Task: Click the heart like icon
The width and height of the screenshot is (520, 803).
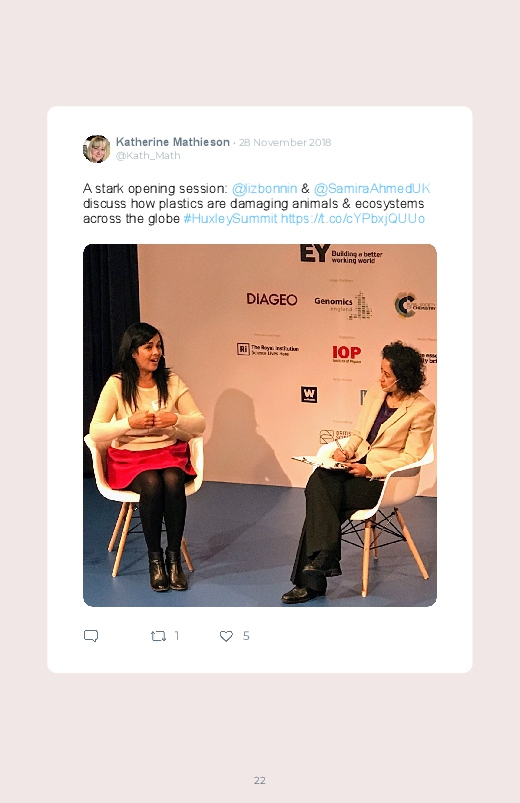Action: pyautogui.click(x=226, y=636)
